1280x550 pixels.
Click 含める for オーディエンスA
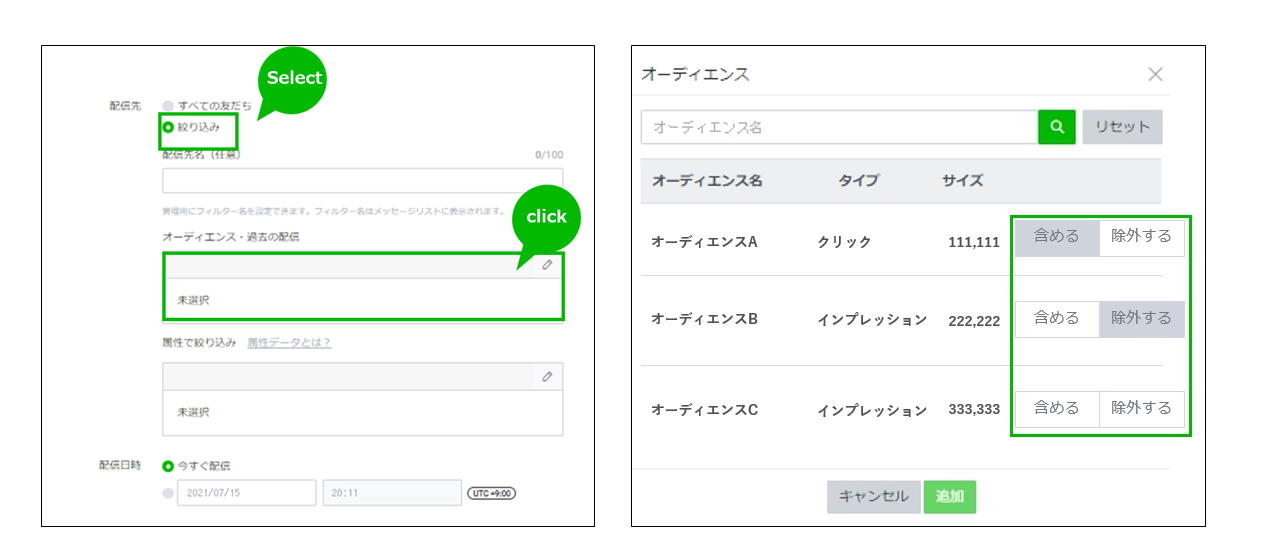pyautogui.click(x=1056, y=237)
